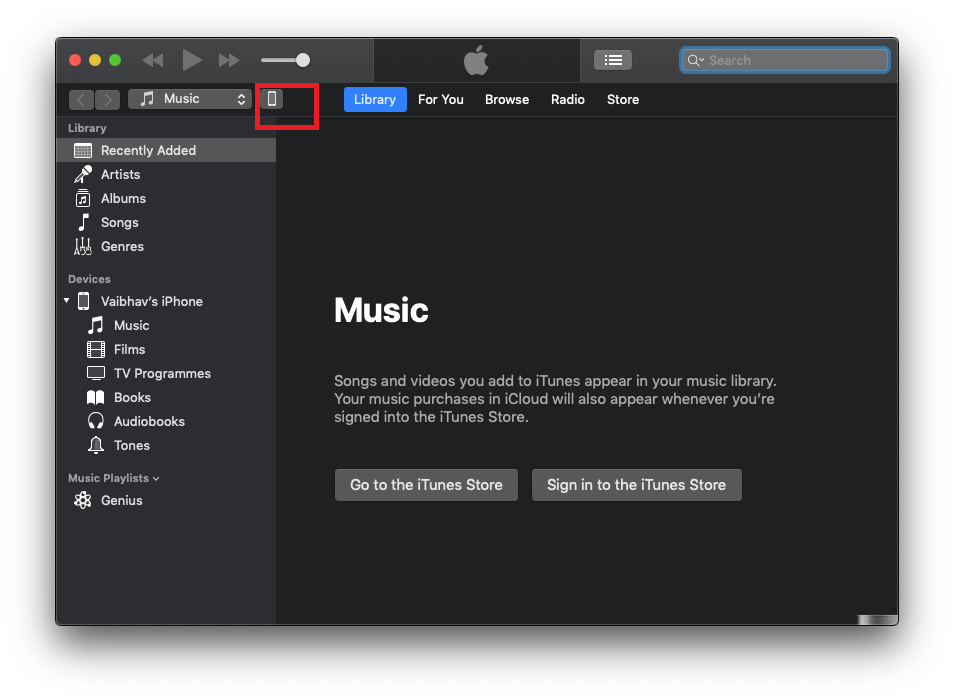Click the Films filmstrip icon

(96, 349)
